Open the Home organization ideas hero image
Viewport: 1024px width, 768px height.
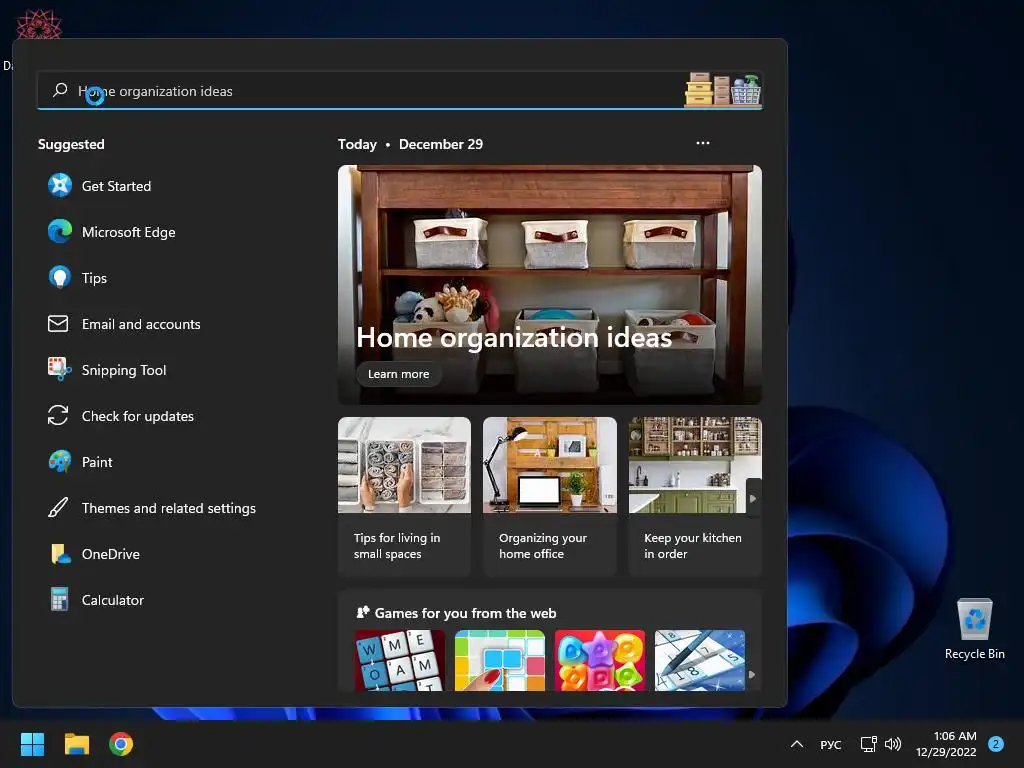tap(549, 285)
